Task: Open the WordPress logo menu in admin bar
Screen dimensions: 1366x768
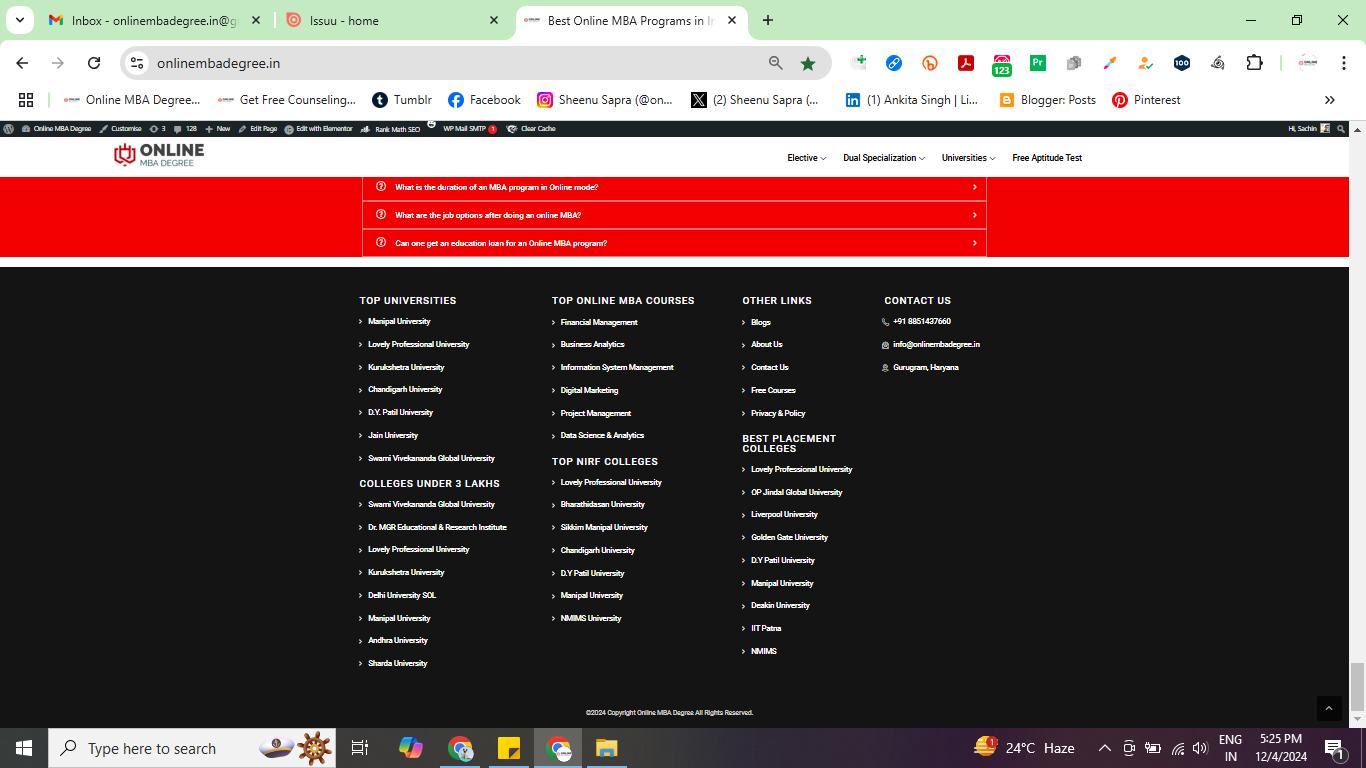Action: 9,129
